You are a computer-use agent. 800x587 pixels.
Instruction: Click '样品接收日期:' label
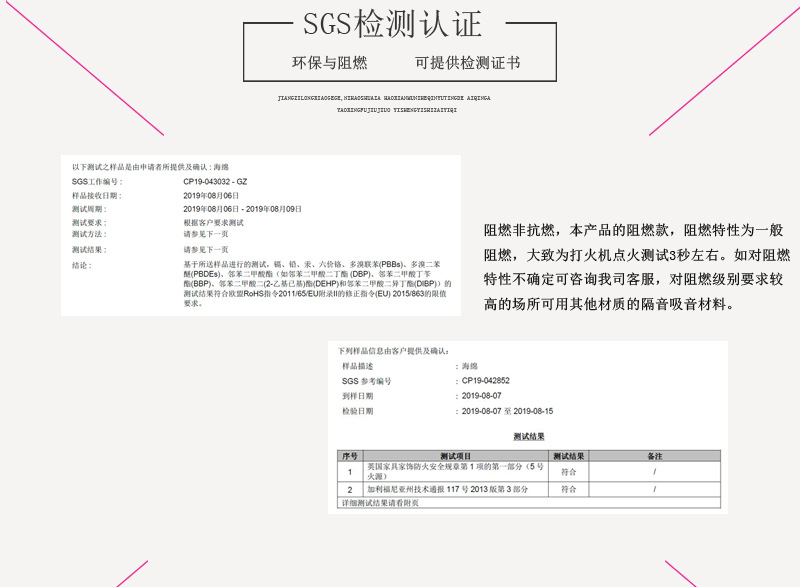pos(97,195)
